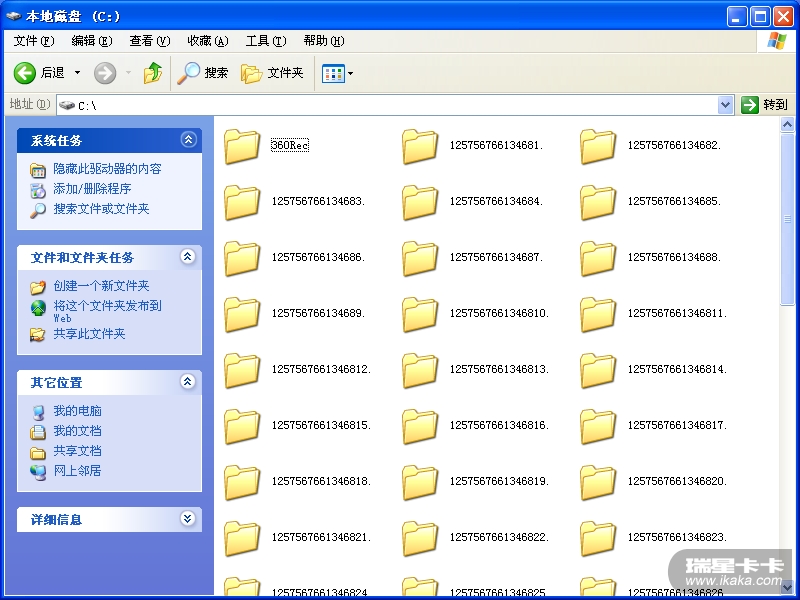This screenshot has width=800, height=600.
Task: Click 创建一个新文件夹 link
Action: click(101, 286)
